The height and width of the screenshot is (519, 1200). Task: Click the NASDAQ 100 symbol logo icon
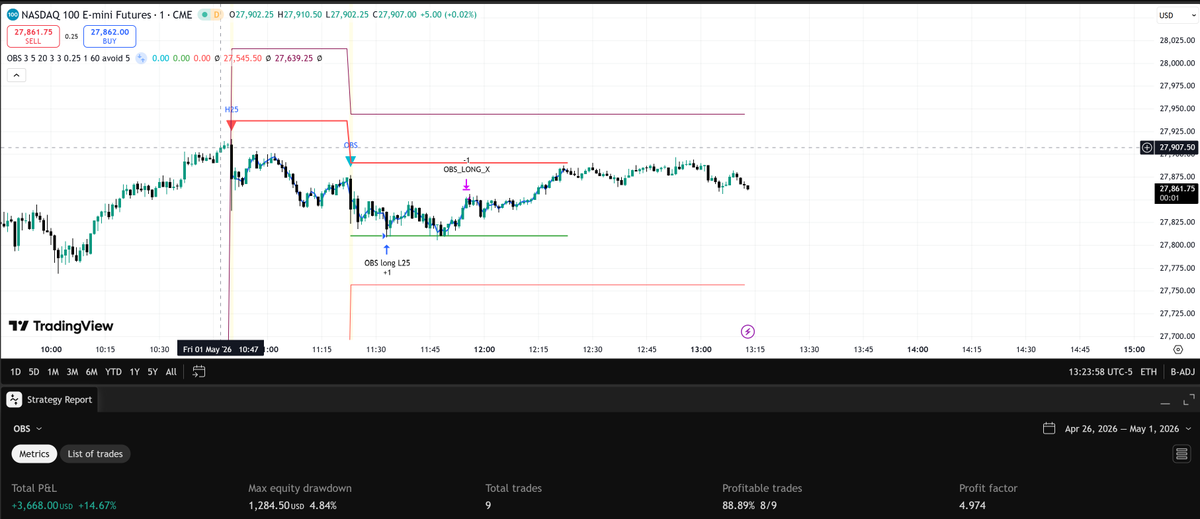pyautogui.click(x=12, y=15)
